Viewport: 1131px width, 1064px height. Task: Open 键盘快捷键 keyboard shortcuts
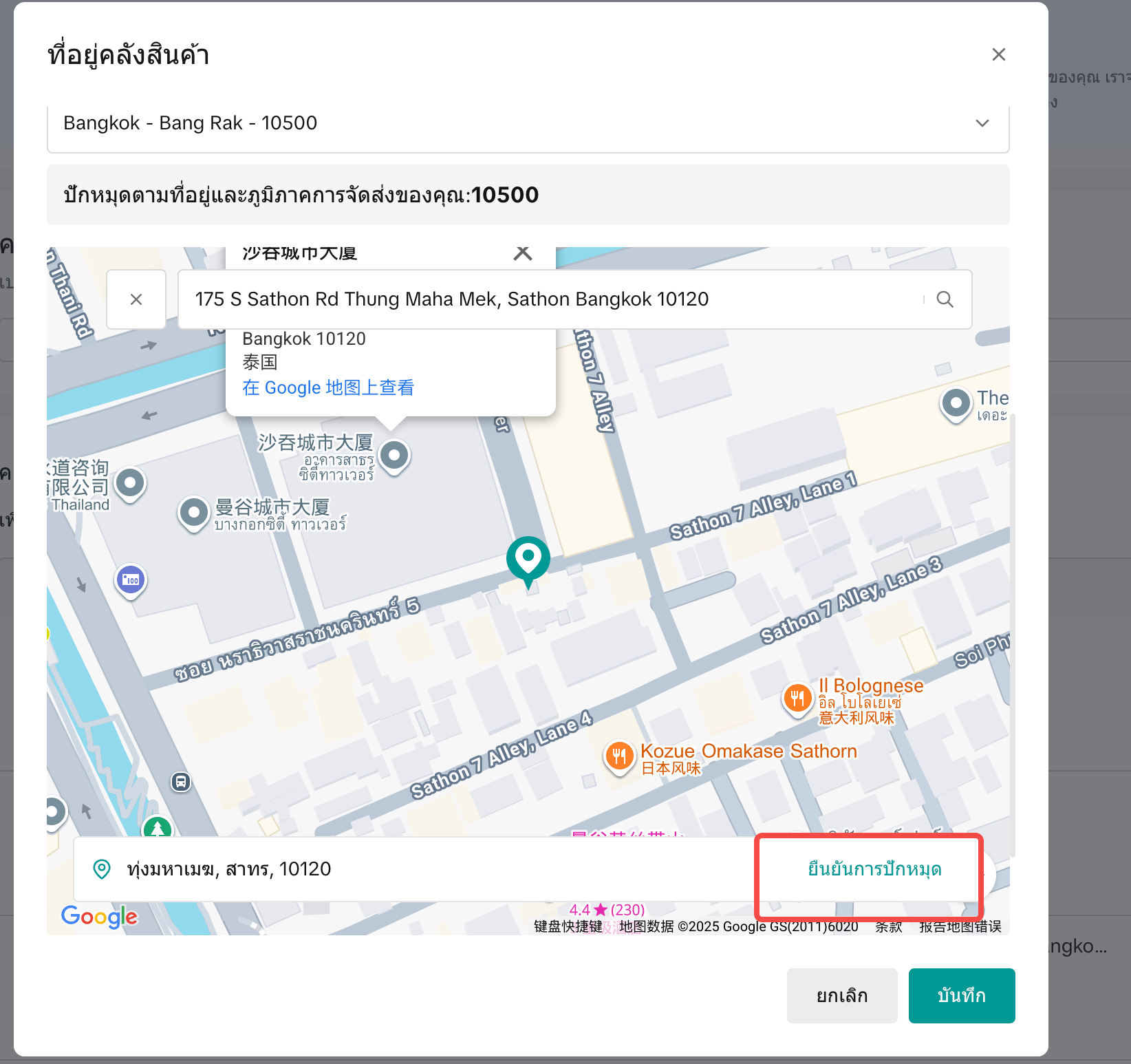point(568,926)
